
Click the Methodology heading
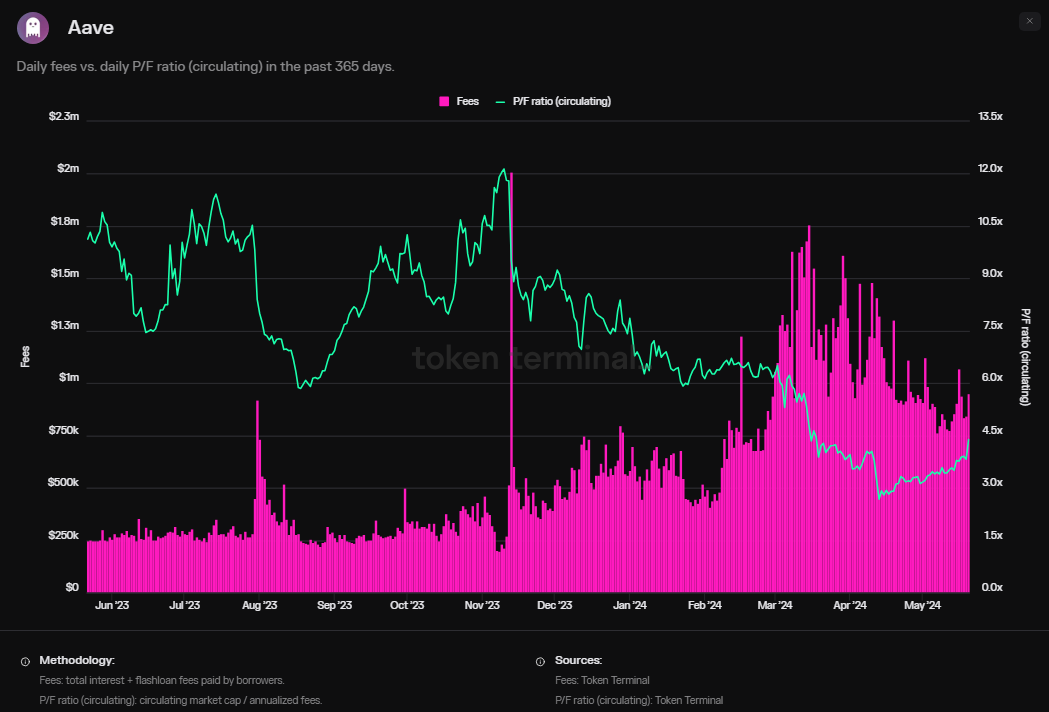point(77,660)
